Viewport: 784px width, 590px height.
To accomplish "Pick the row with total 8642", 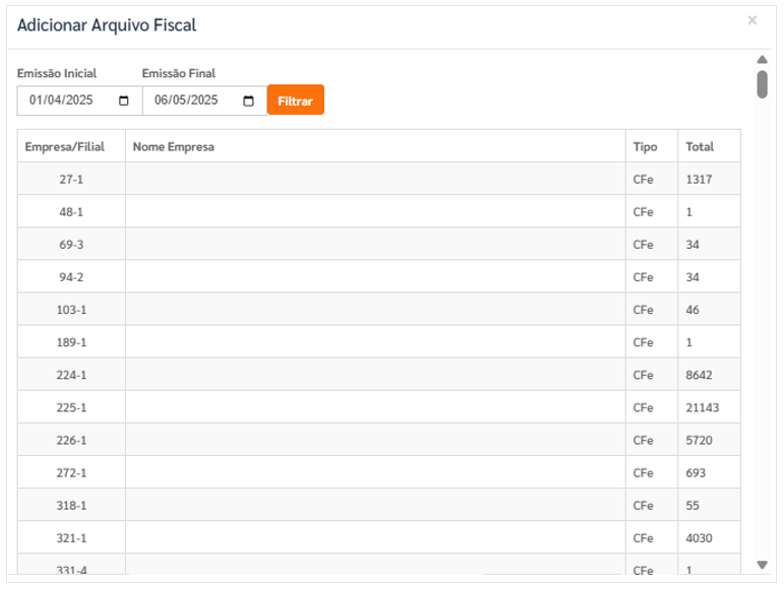I will tap(379, 374).
